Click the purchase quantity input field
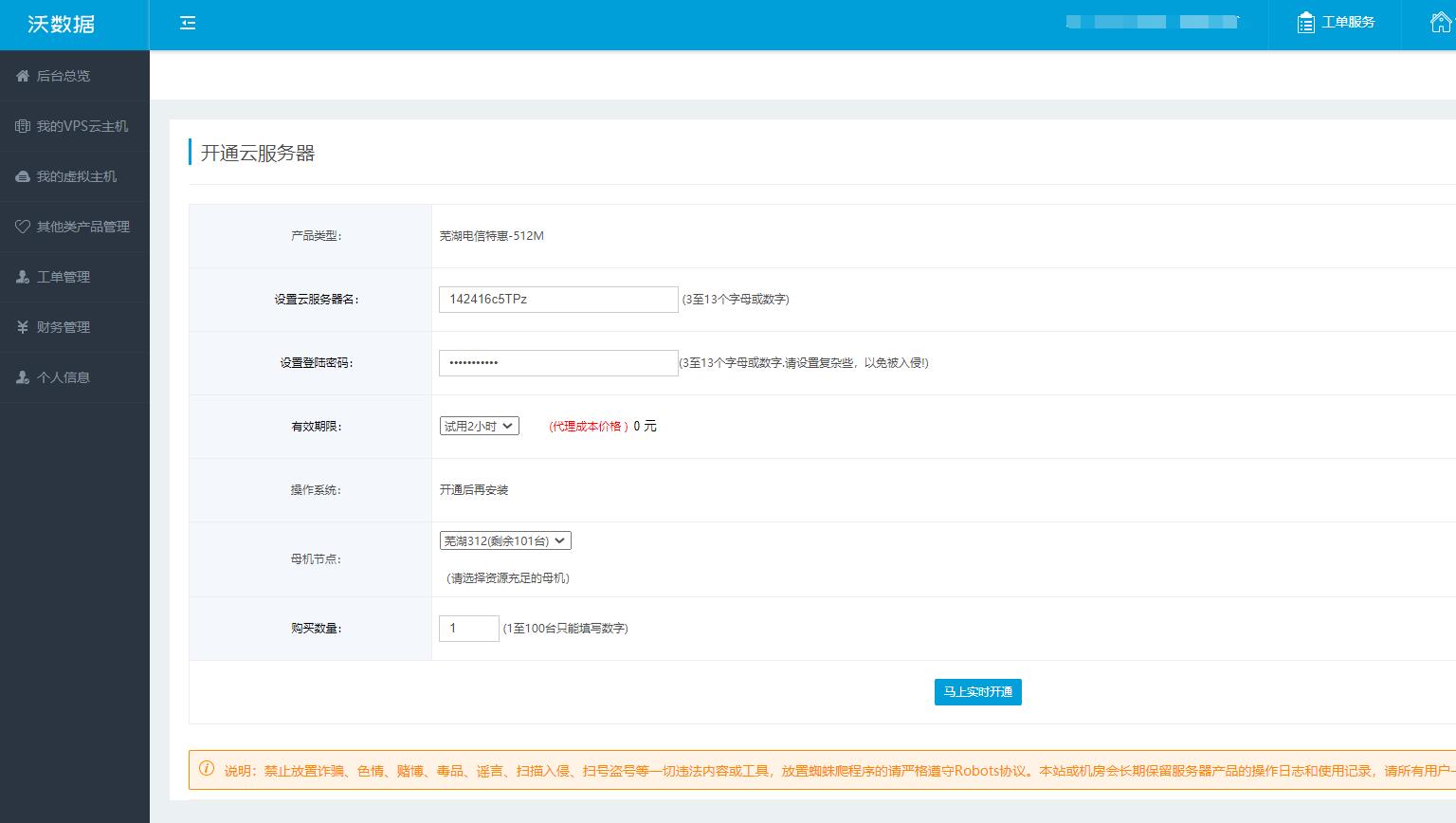Screen dimensions: 1456x823 pyautogui.click(x=469, y=629)
